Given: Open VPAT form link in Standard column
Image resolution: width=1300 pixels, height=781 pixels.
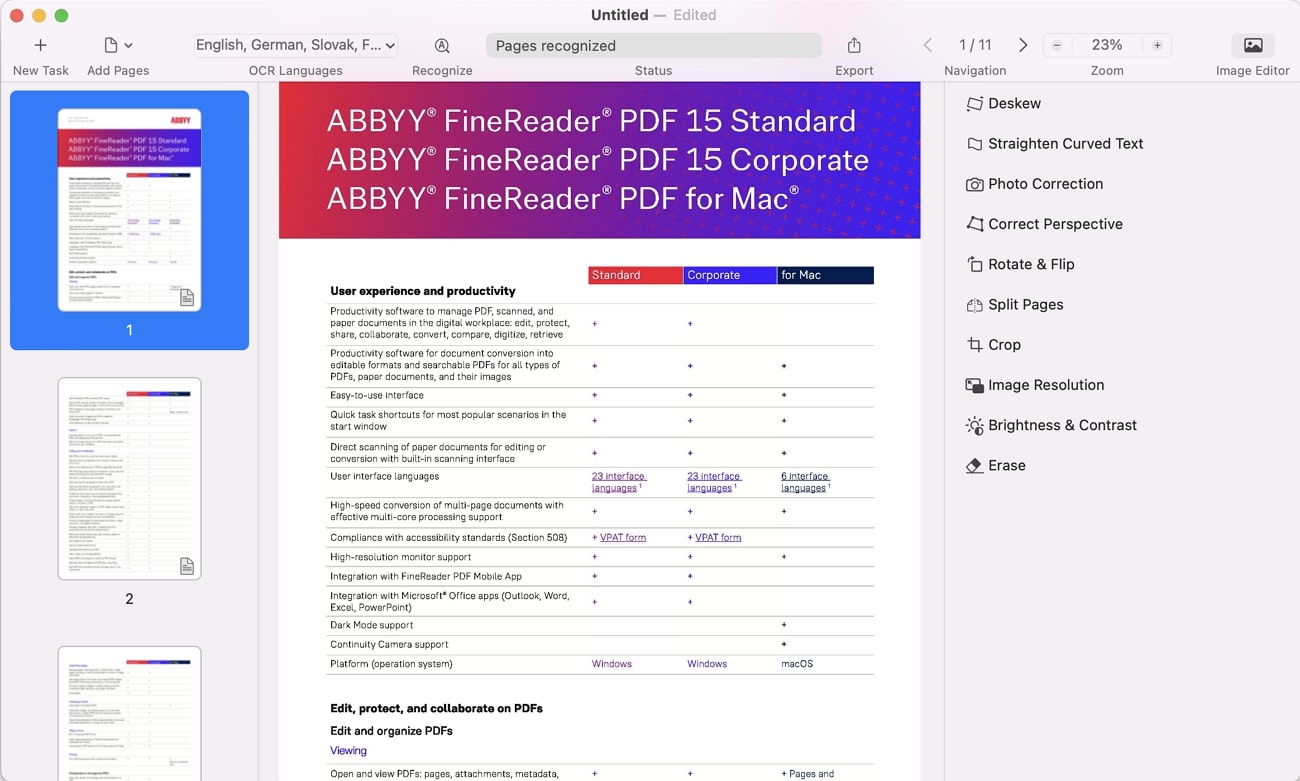Looking at the screenshot, I should click(623, 537).
